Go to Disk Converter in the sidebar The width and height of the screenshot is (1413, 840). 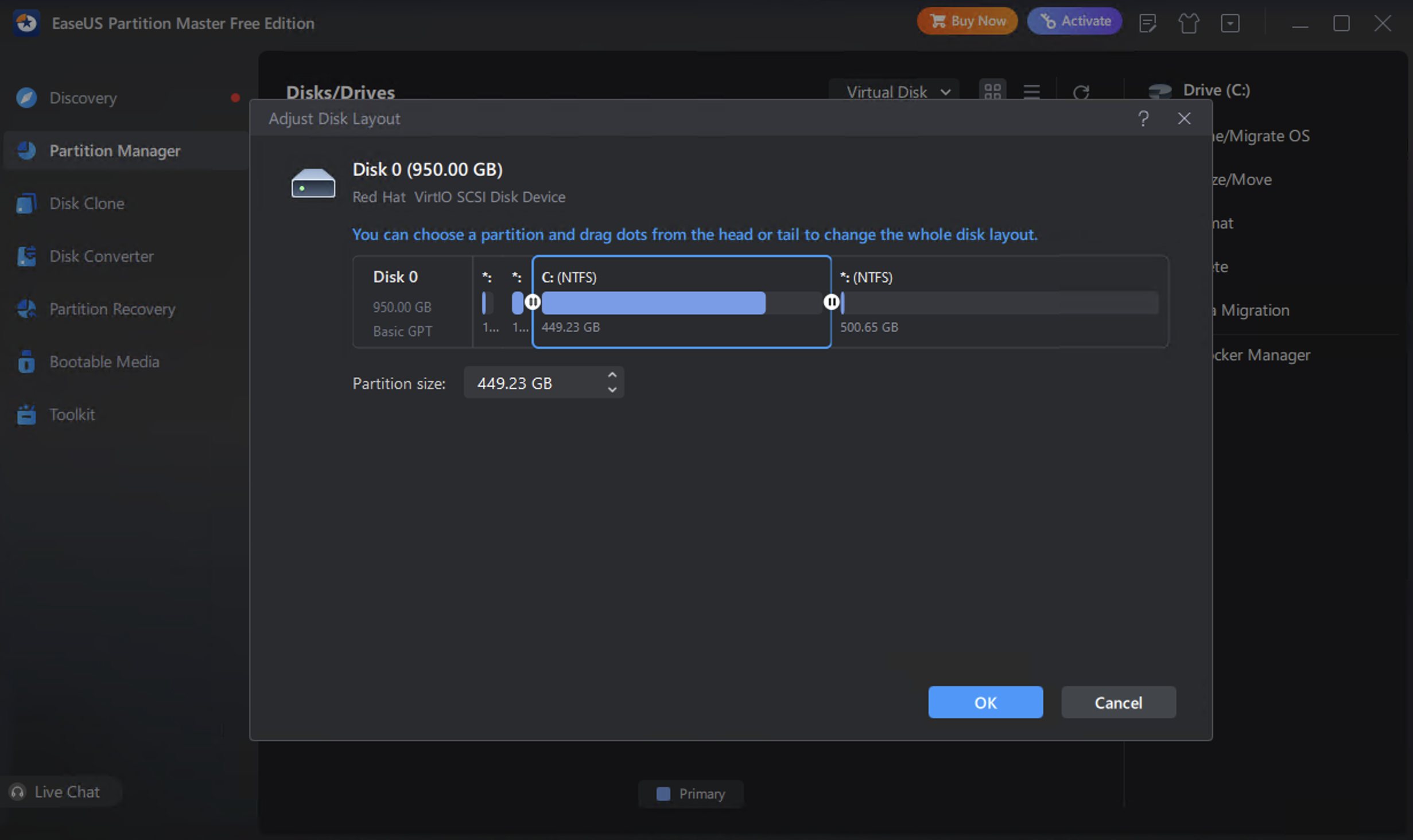(x=125, y=256)
